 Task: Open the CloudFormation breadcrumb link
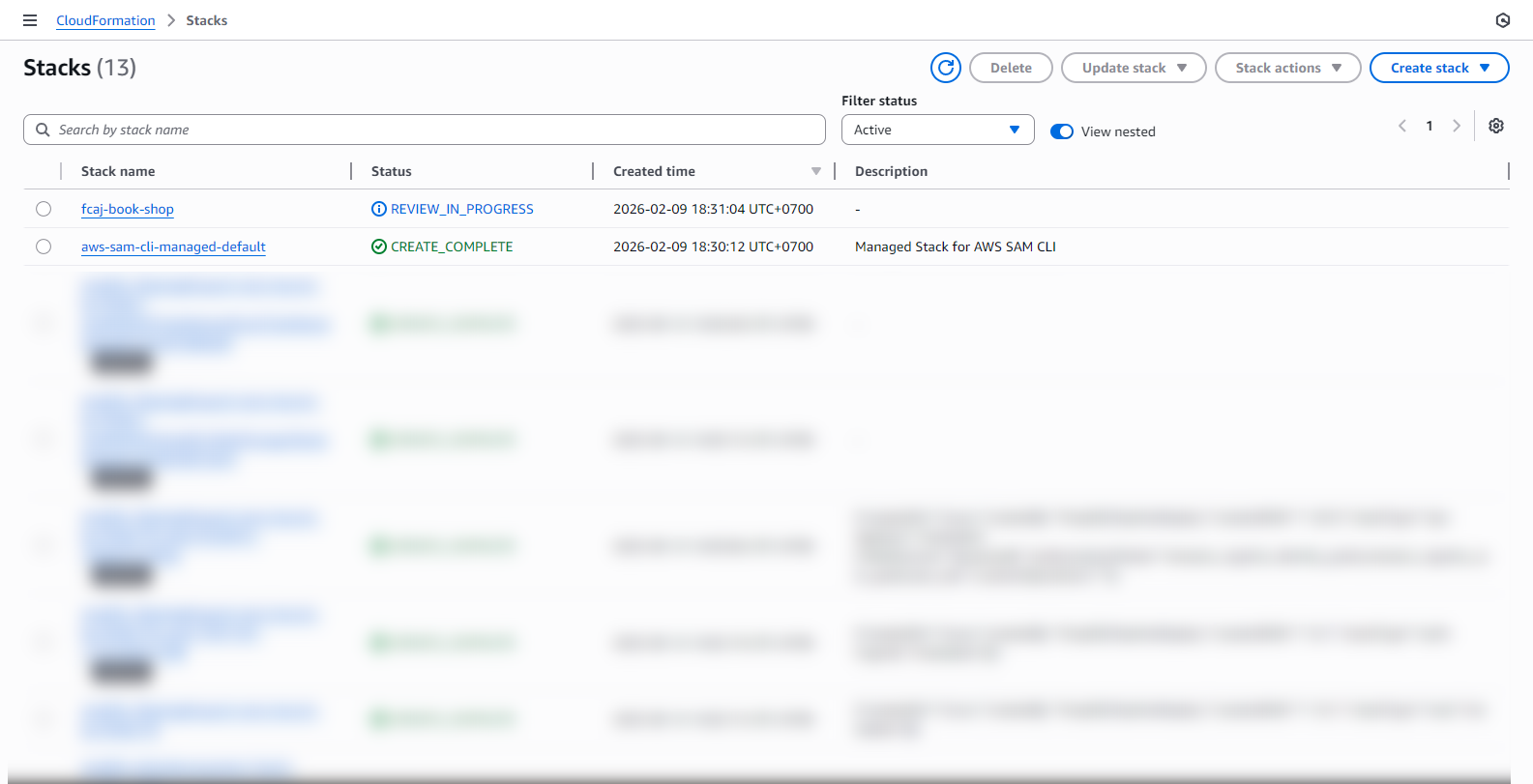[105, 20]
